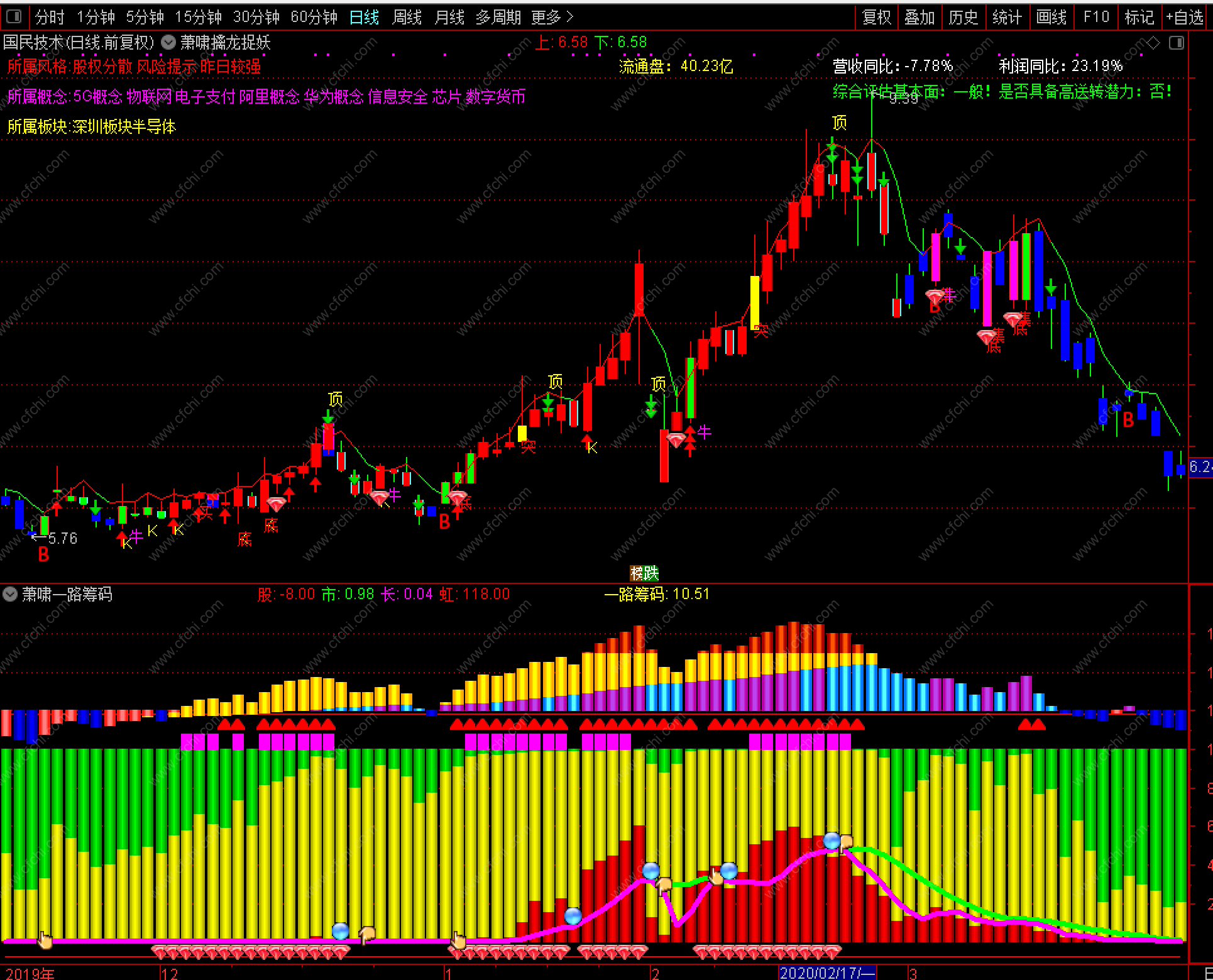
Task: Click the 2020/02/17 date marker on timeline
Action: (x=826, y=972)
